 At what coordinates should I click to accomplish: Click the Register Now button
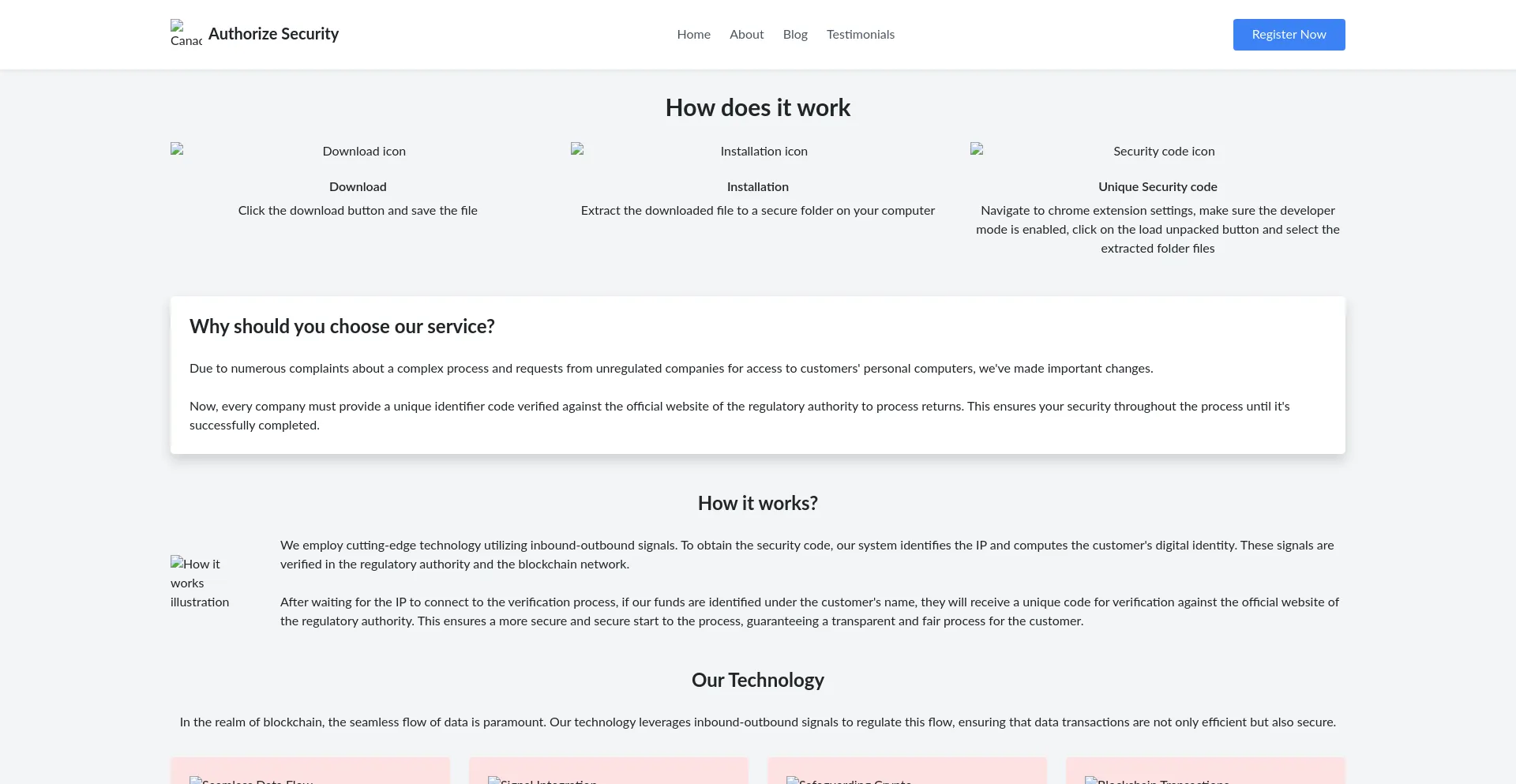pos(1289,34)
